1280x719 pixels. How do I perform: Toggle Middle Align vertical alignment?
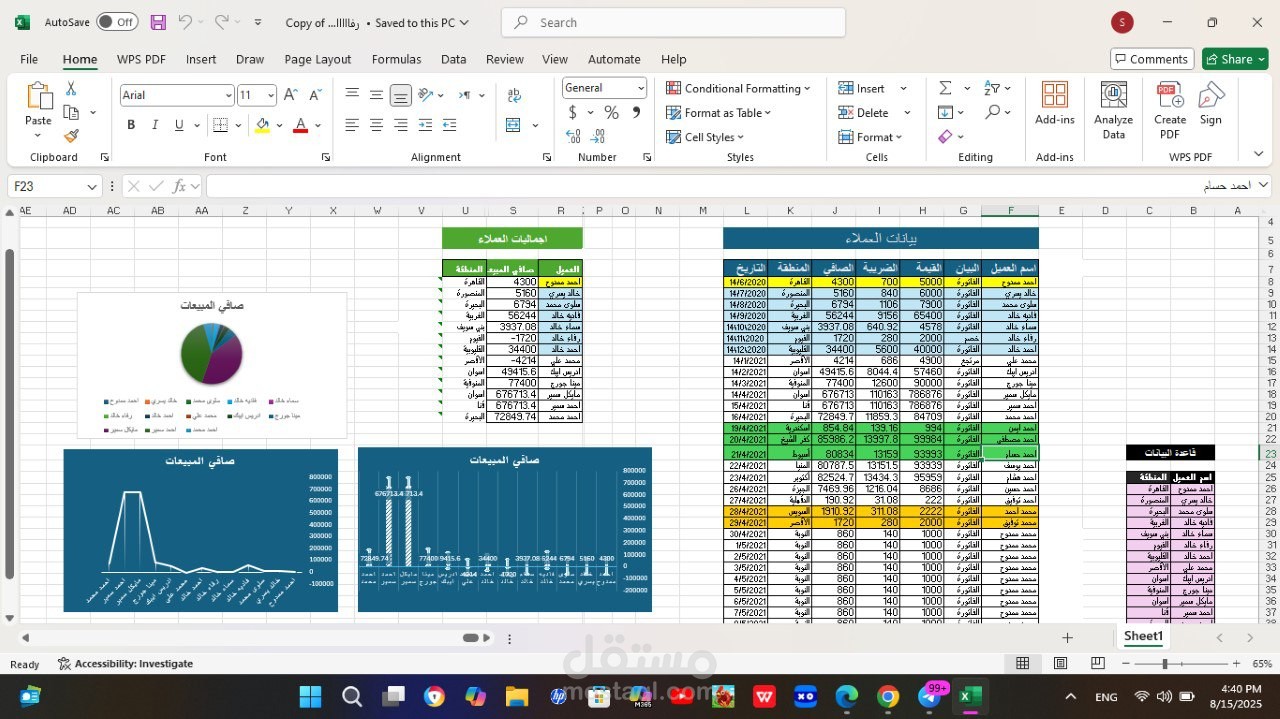click(376, 95)
